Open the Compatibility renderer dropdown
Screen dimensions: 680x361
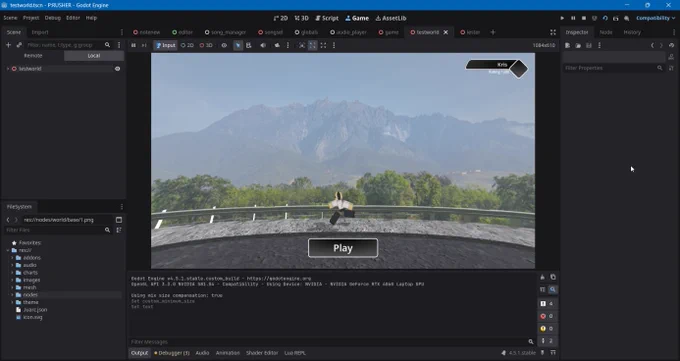[655, 18]
